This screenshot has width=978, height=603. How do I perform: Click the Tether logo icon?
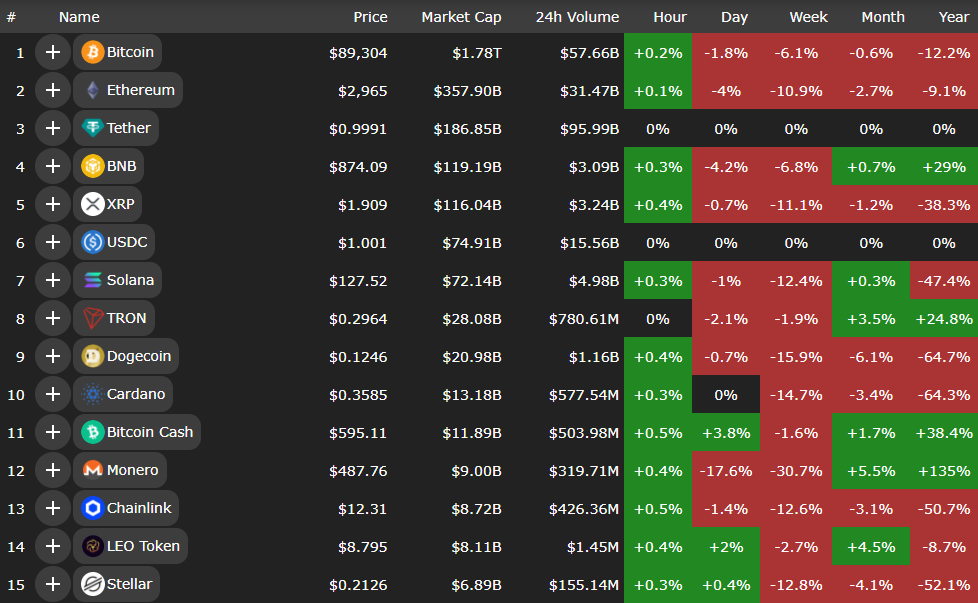(92, 128)
